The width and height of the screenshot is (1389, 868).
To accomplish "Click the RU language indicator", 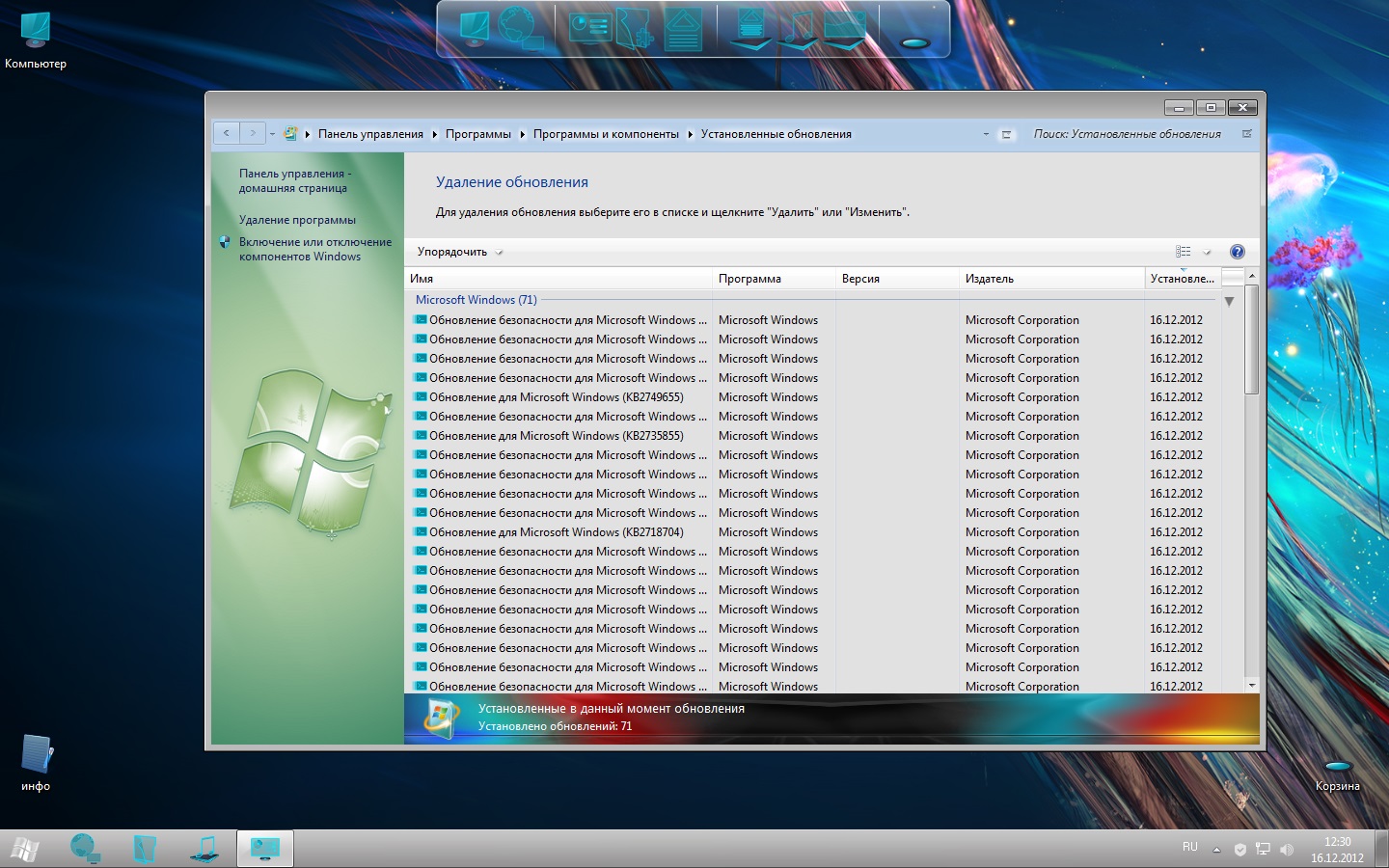I will [x=1190, y=847].
